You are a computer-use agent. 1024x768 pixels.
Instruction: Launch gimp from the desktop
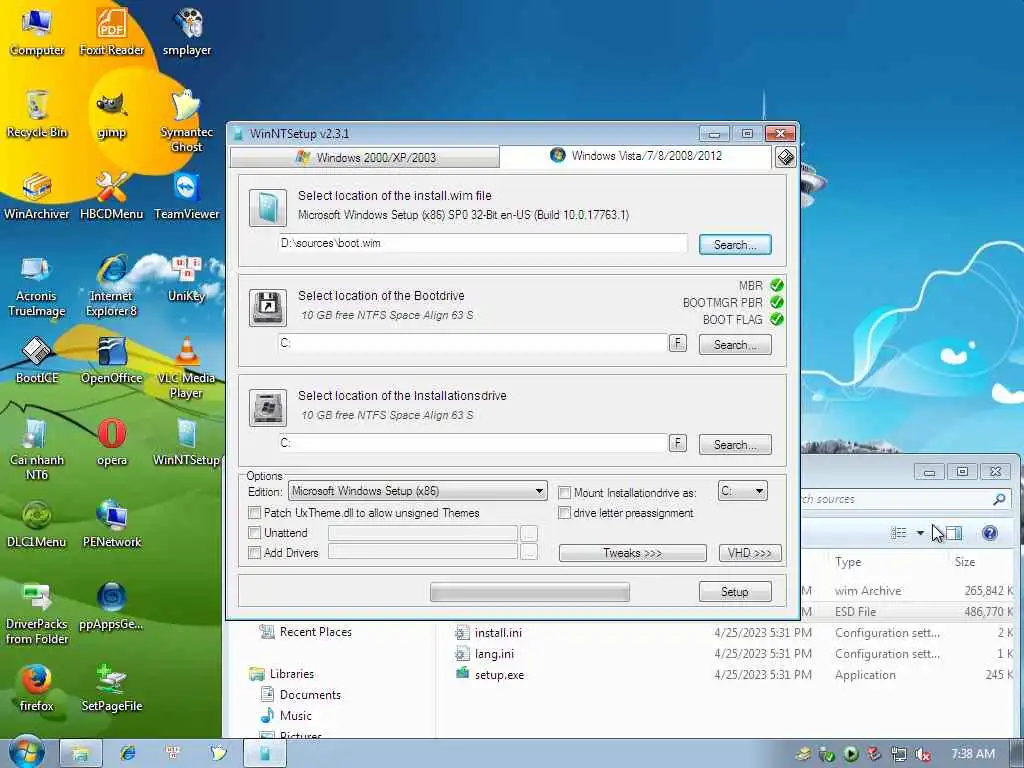(x=112, y=115)
